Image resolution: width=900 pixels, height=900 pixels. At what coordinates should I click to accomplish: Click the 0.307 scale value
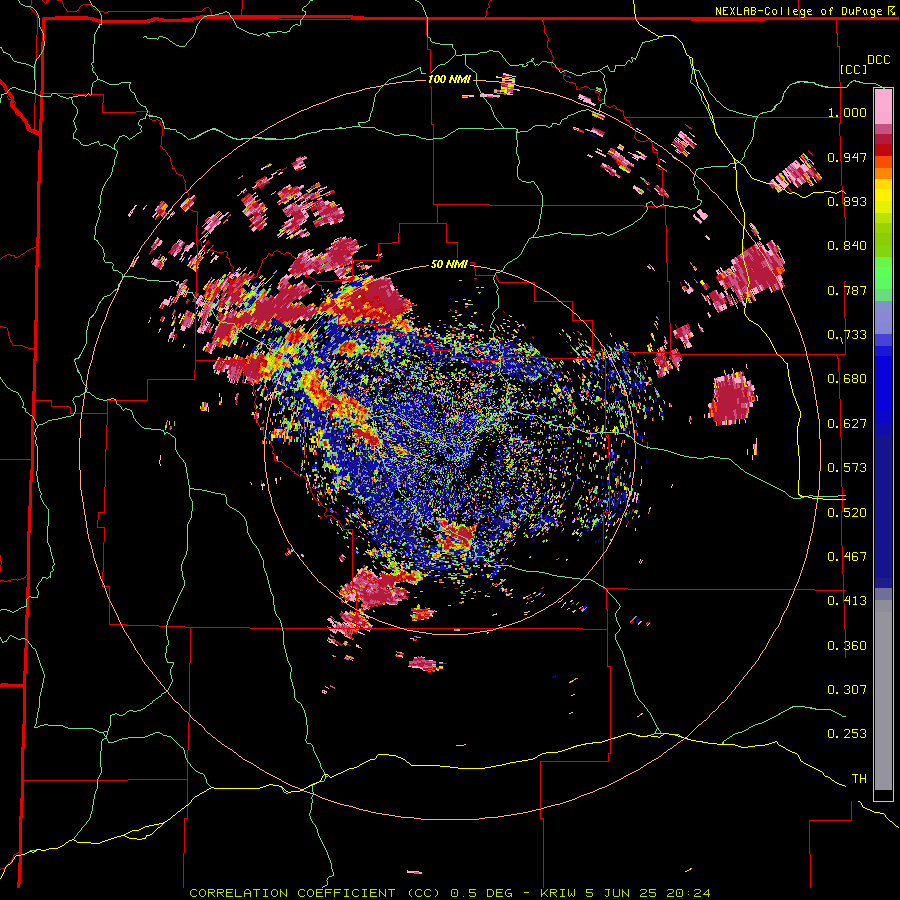pyautogui.click(x=847, y=690)
